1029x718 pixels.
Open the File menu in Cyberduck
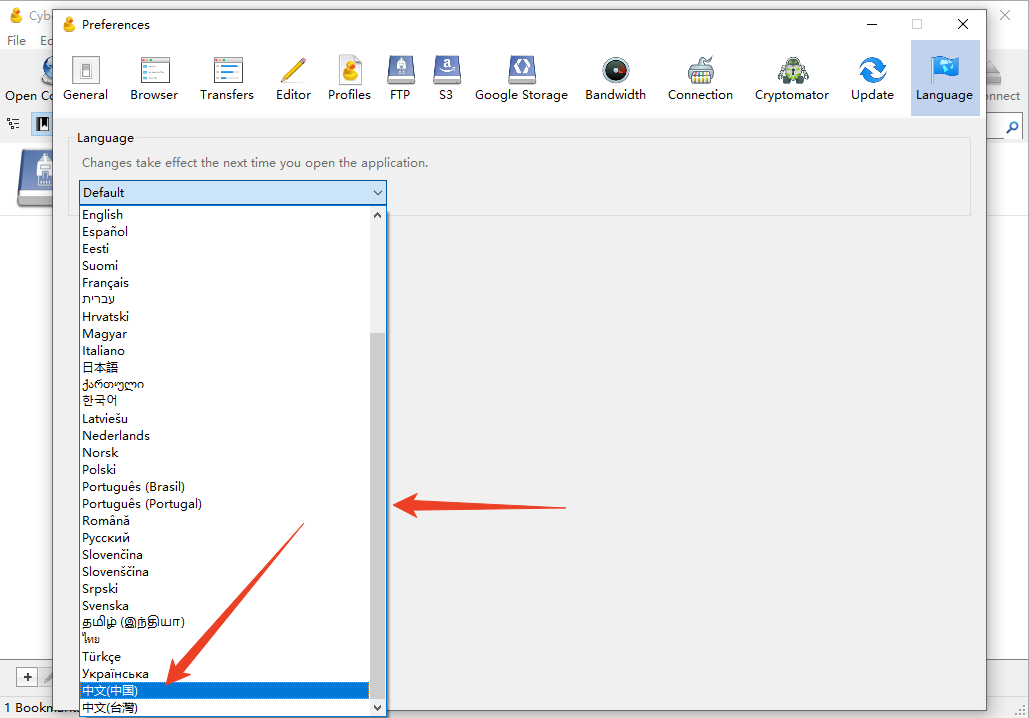[16, 41]
